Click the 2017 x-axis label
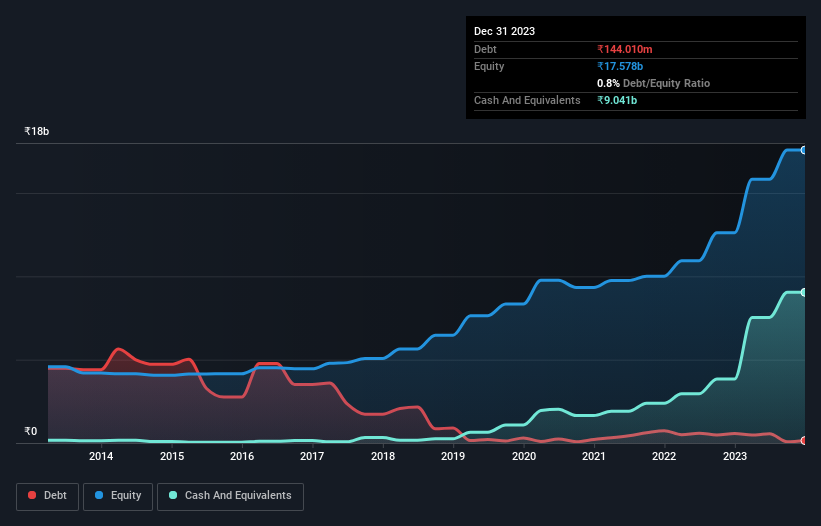Screen dimensions: 821x526 (312, 456)
